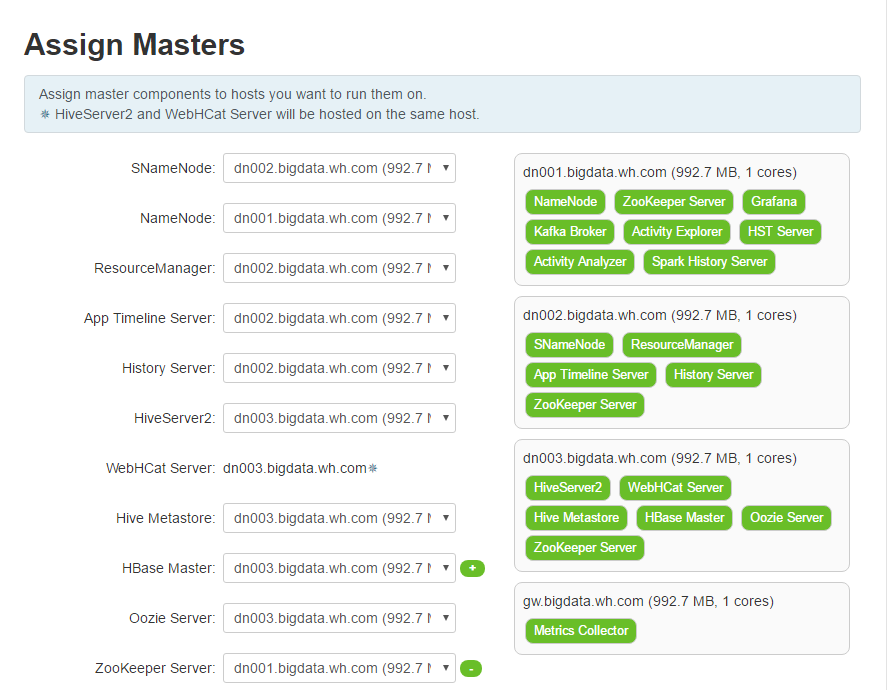Image resolution: width=889 pixels, height=690 pixels.
Task: Open the HiveServer2 host dropdown
Action: [339, 418]
